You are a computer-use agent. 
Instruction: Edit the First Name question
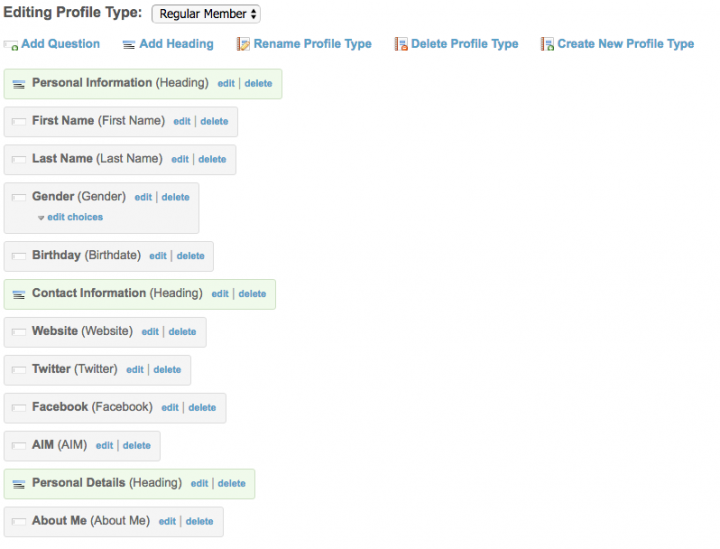pyautogui.click(x=182, y=122)
